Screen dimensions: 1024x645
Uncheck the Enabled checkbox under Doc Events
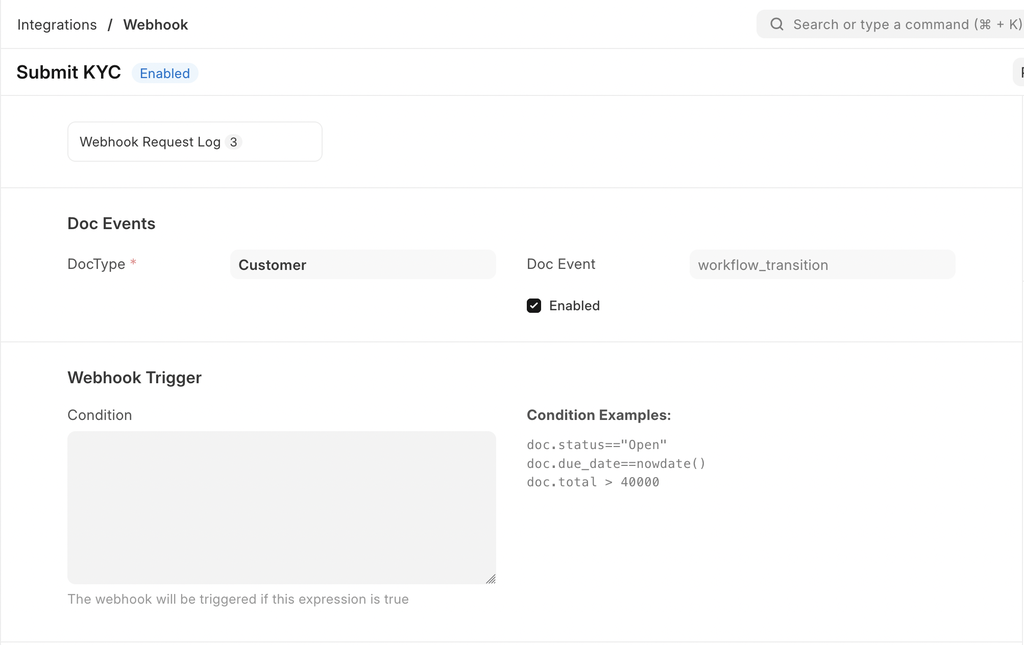[534, 305]
